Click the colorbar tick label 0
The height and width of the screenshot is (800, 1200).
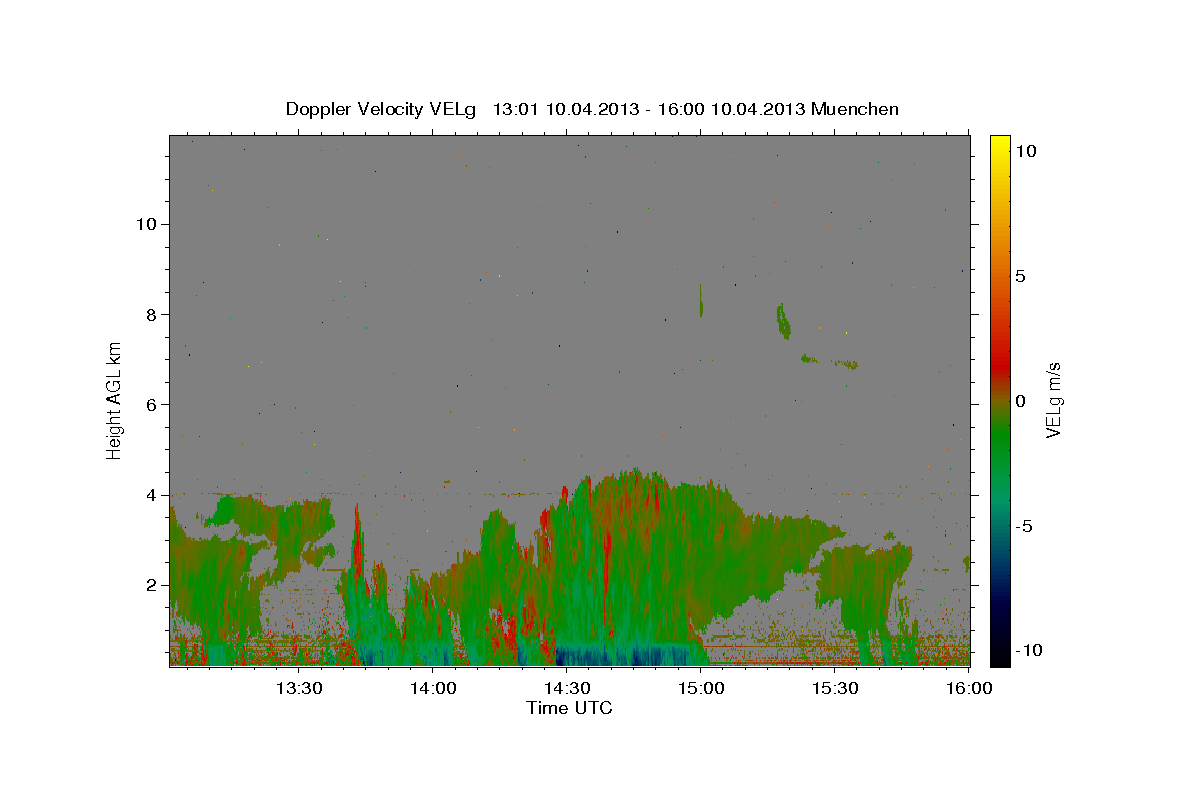pyautogui.click(x=1020, y=401)
